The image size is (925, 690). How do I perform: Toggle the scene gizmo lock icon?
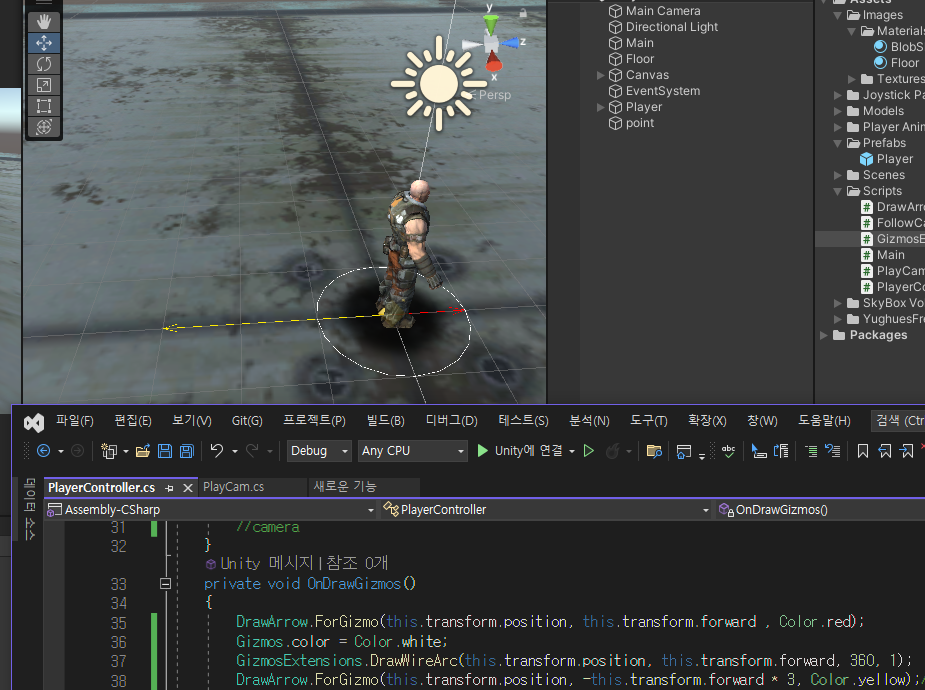coord(523,12)
